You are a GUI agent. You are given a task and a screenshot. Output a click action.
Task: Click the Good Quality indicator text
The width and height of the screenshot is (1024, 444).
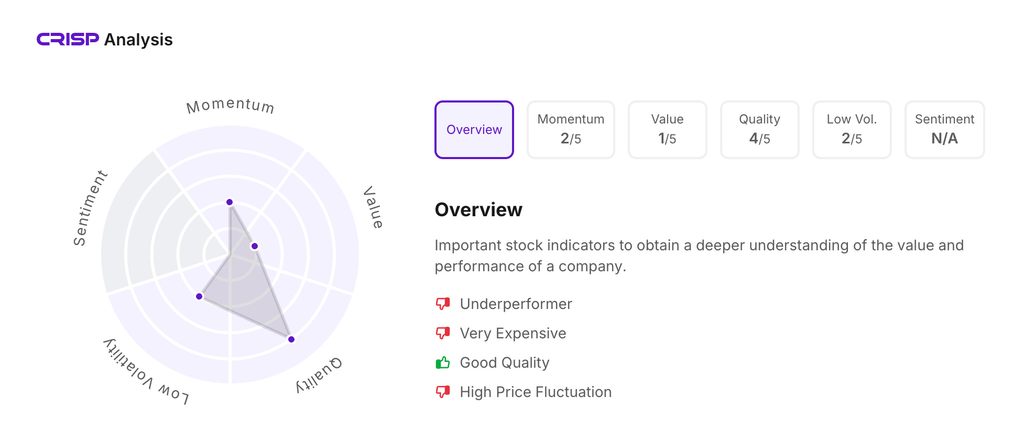click(x=504, y=362)
